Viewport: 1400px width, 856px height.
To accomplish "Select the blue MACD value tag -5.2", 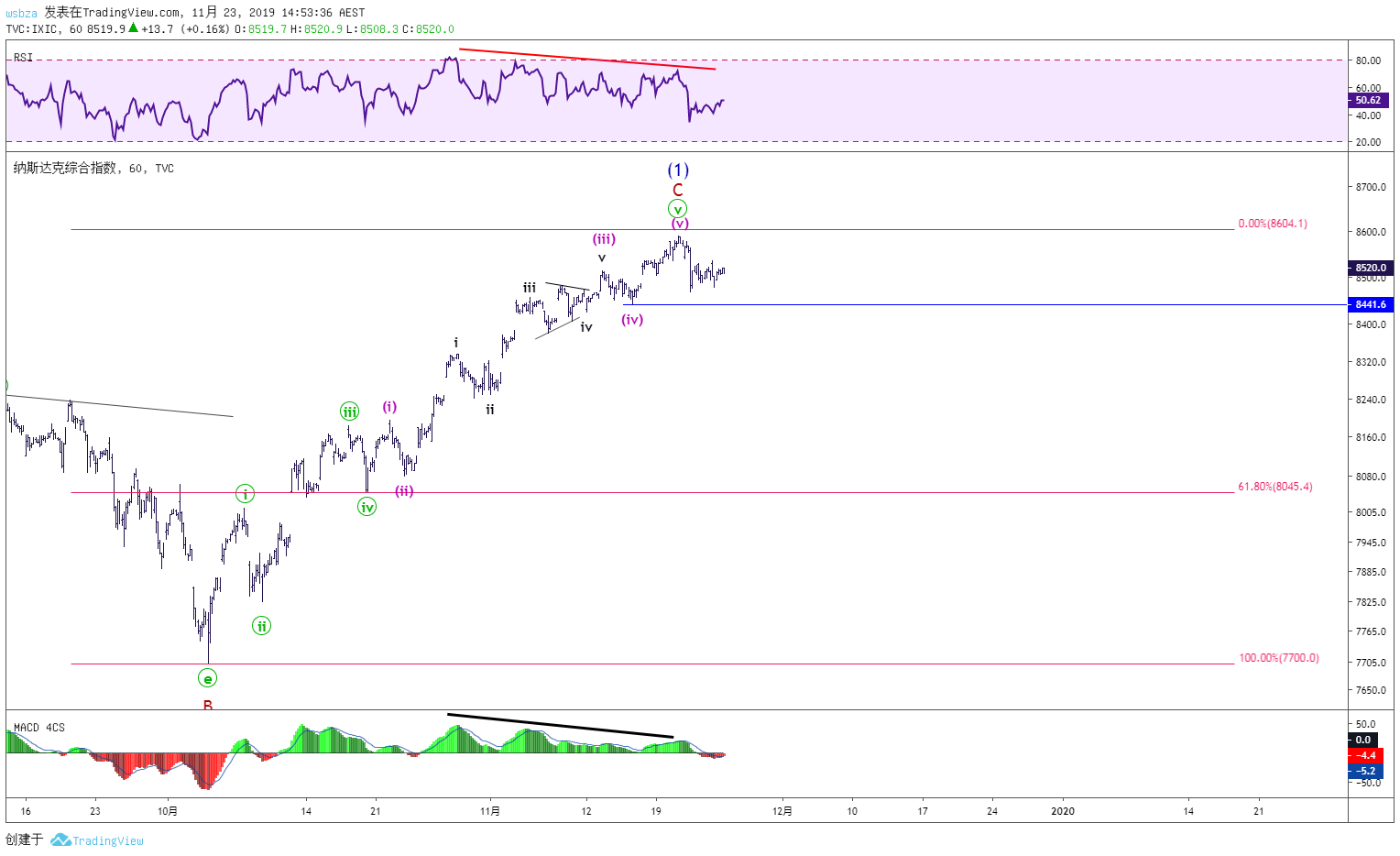I will coord(1366,771).
